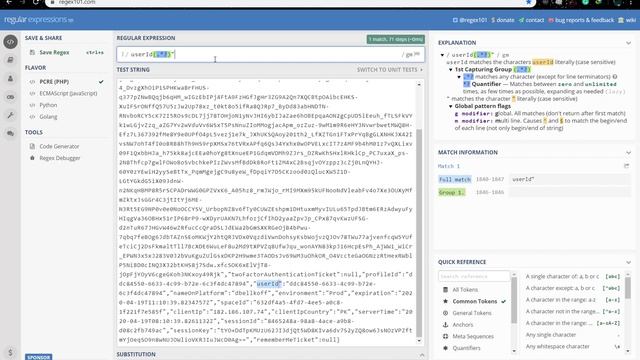The width and height of the screenshot is (640, 360).
Task: Switch to unit tests
Action: [390, 70]
